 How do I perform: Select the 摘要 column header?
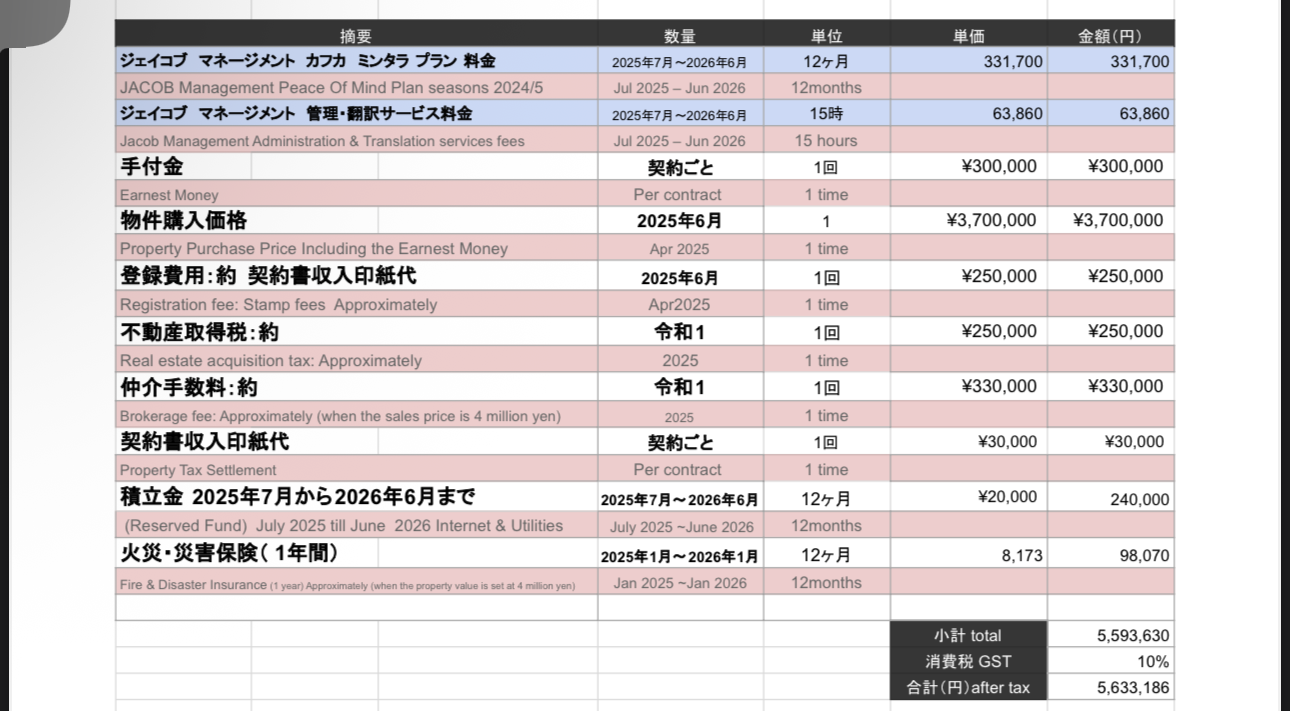[x=356, y=35]
